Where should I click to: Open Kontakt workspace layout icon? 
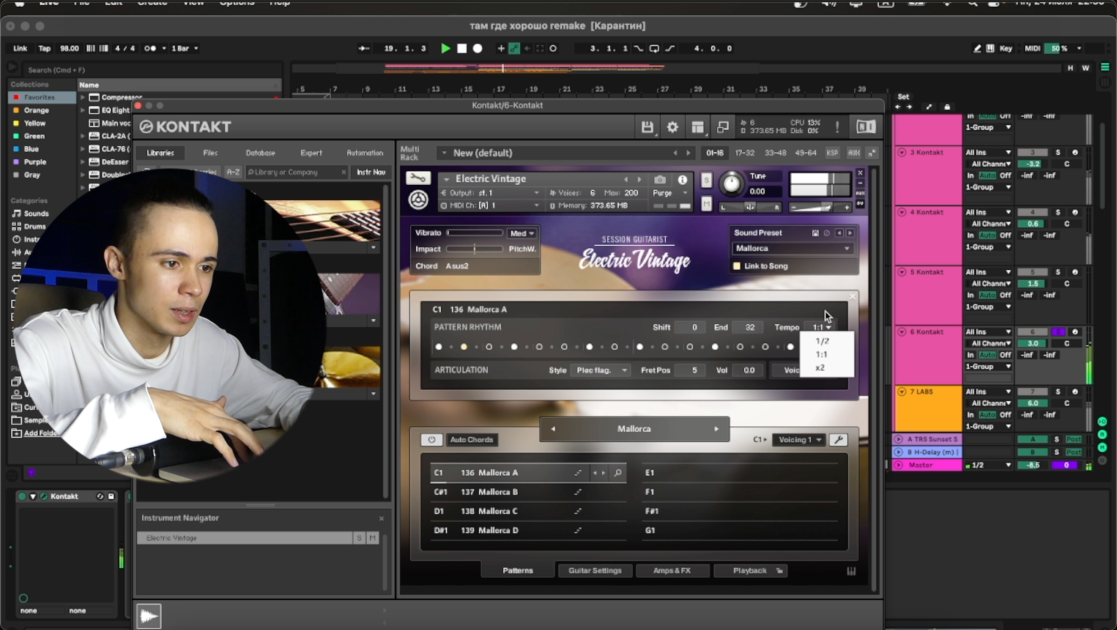697,127
